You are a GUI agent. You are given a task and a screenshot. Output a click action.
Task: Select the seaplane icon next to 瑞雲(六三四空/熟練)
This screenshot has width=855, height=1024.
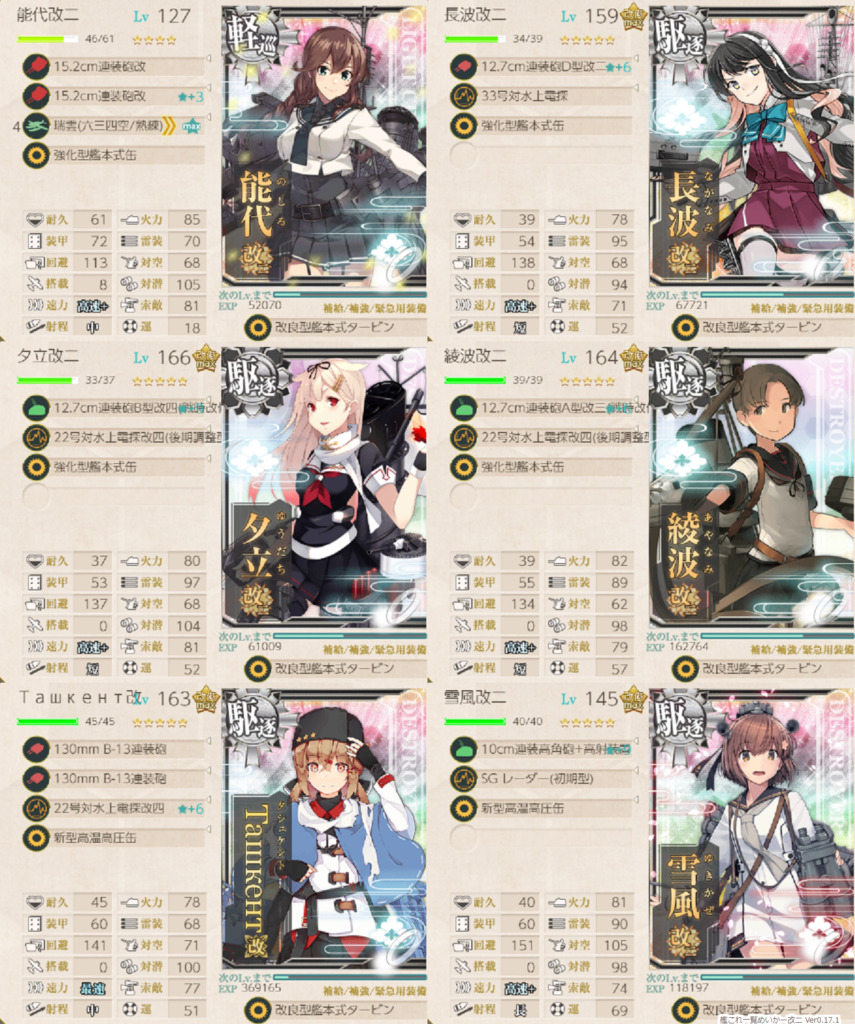pyautogui.click(x=36, y=125)
